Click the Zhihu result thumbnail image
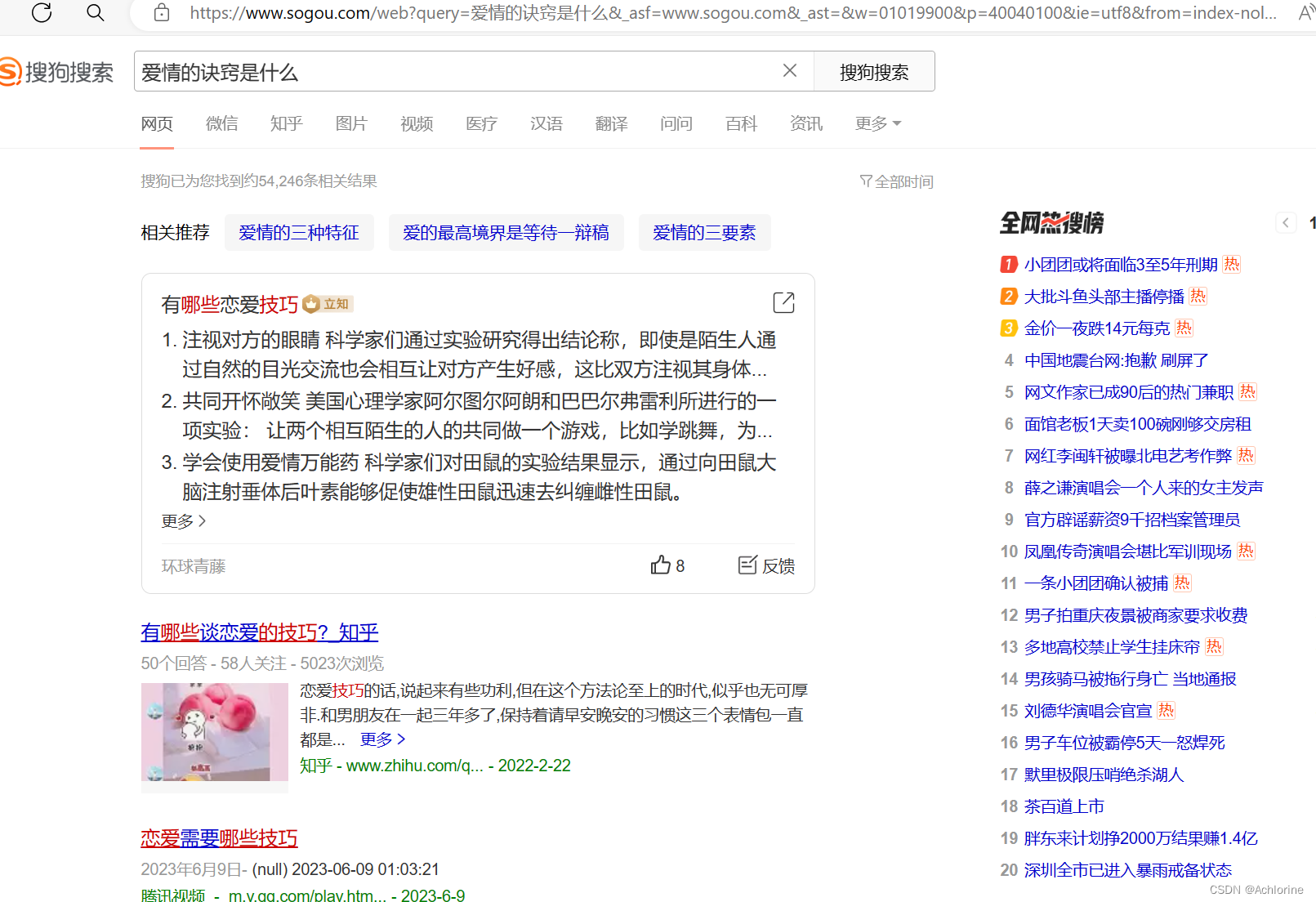 point(214,732)
